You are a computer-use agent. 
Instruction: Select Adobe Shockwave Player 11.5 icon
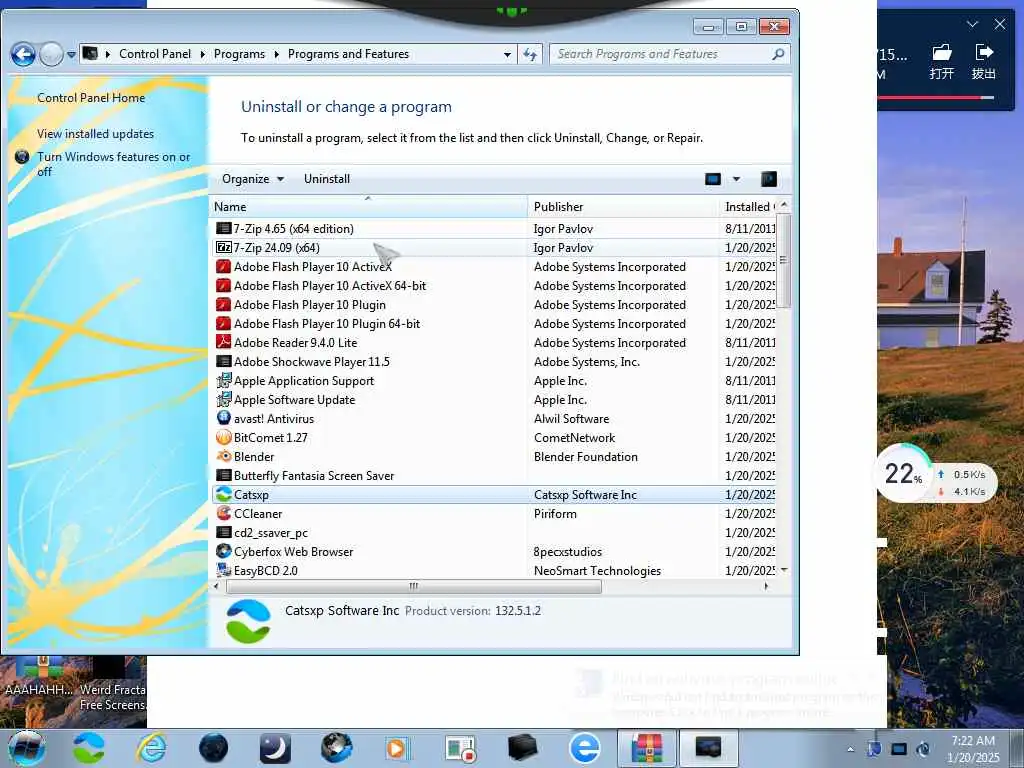(x=223, y=361)
